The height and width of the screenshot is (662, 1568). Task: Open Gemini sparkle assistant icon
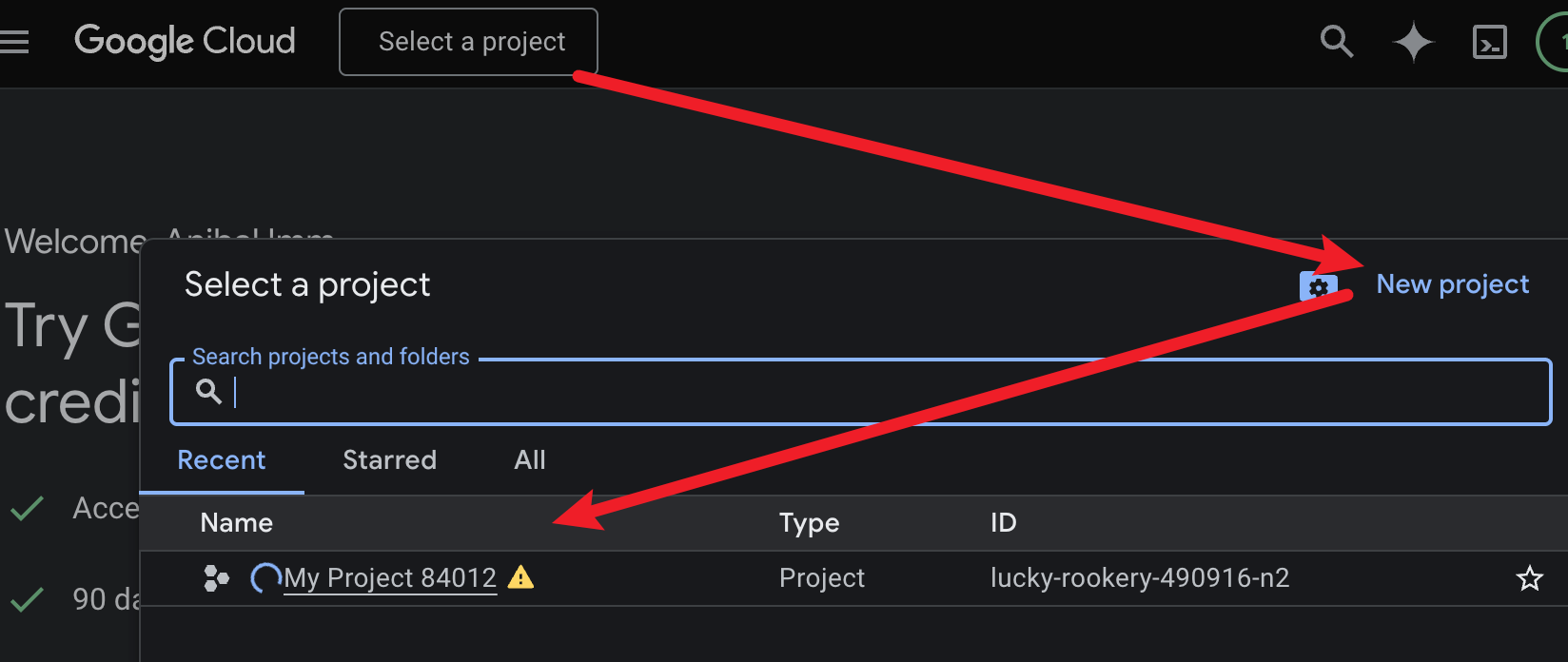1413,43
